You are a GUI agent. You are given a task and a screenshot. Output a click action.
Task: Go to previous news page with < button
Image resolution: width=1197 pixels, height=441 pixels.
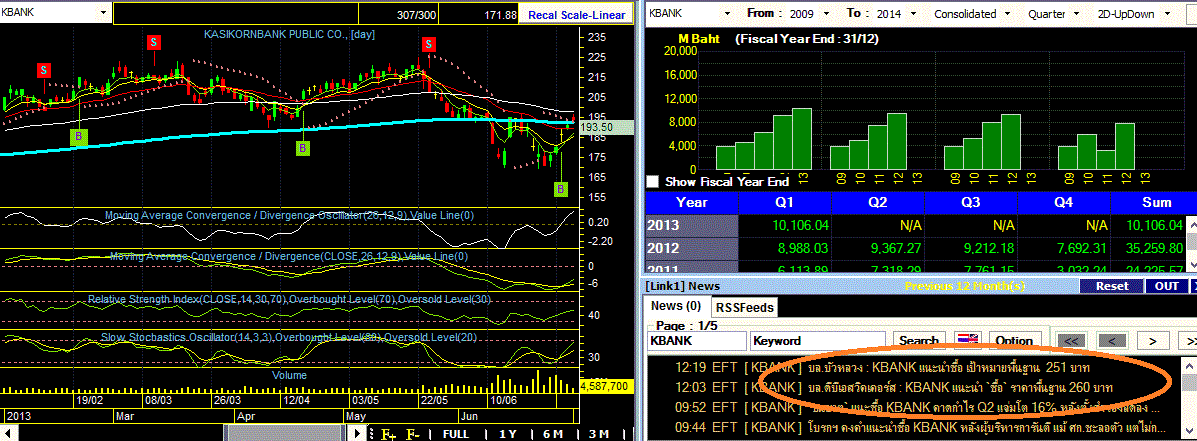point(1112,340)
